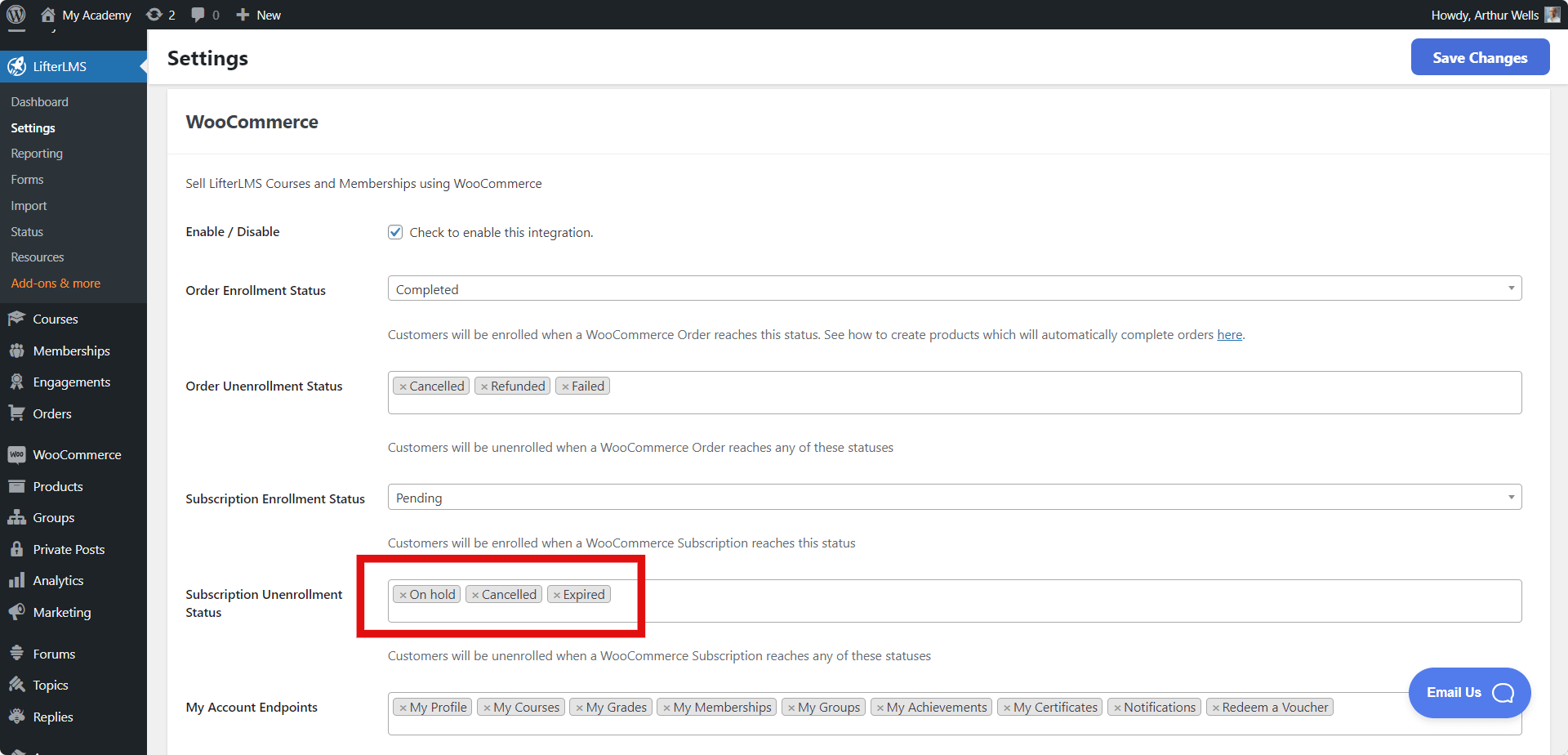Screen dimensions: 1568x755
Task: Click the Marketing megaphone icon
Action: (16, 612)
